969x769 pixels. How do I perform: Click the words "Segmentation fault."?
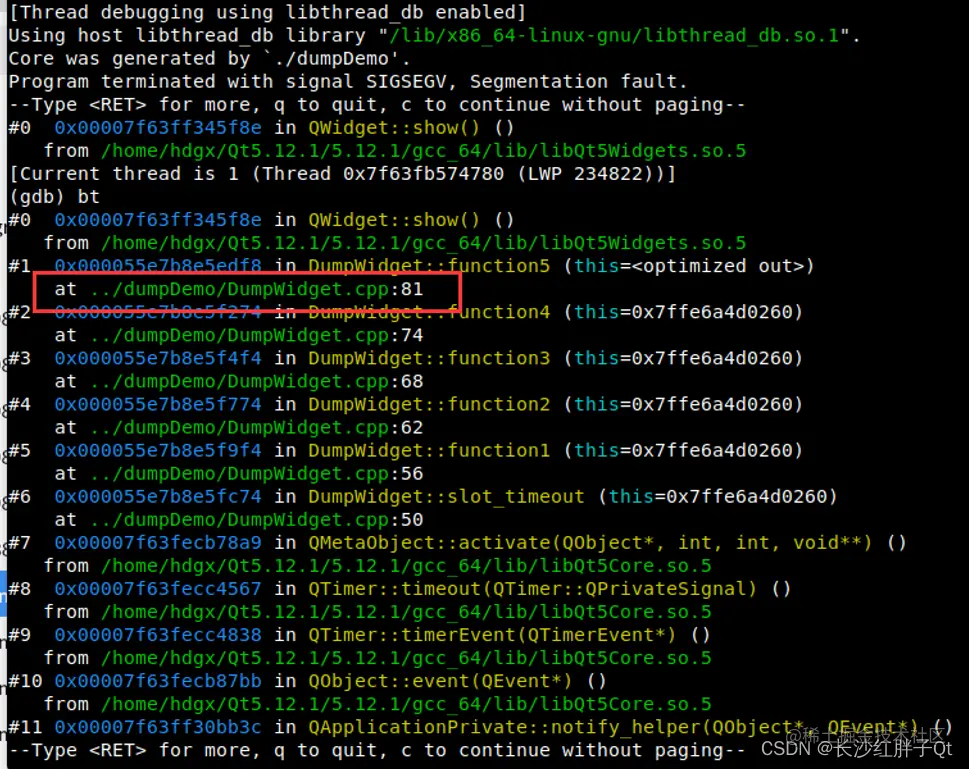coord(578,82)
